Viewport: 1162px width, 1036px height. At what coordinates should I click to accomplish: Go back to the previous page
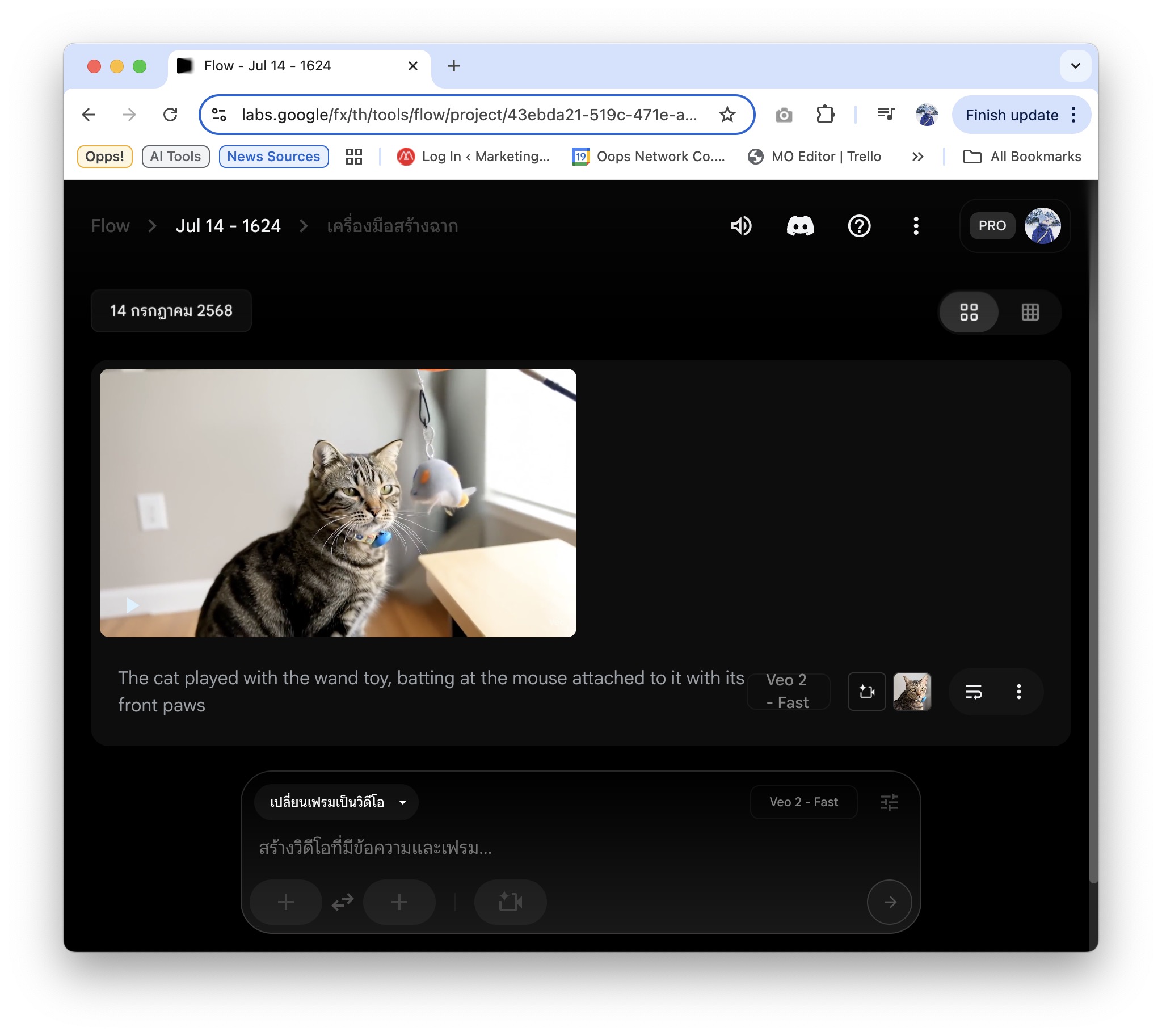pos(89,115)
